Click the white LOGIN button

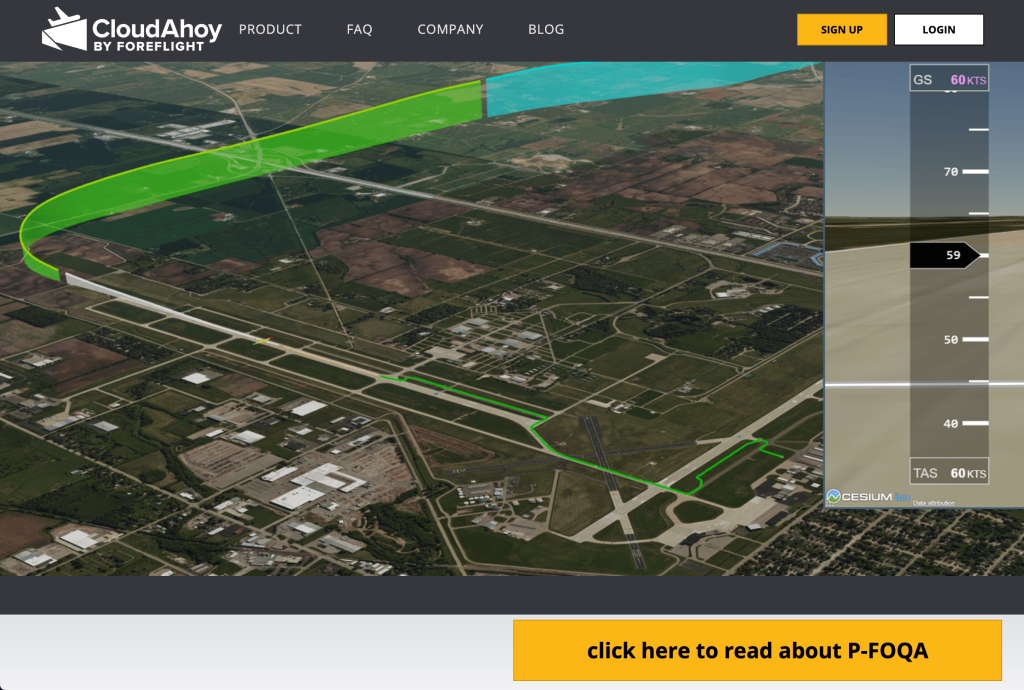point(938,30)
